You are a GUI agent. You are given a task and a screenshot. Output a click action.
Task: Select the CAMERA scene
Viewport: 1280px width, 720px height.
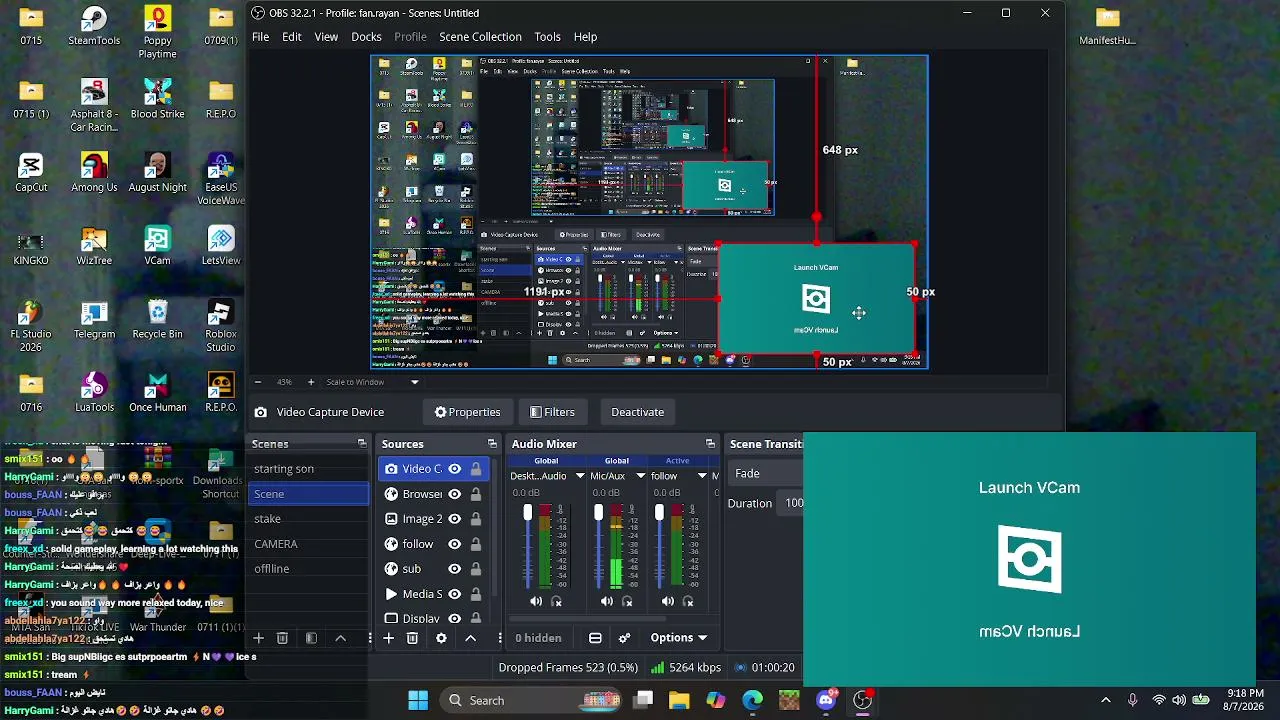(309, 544)
